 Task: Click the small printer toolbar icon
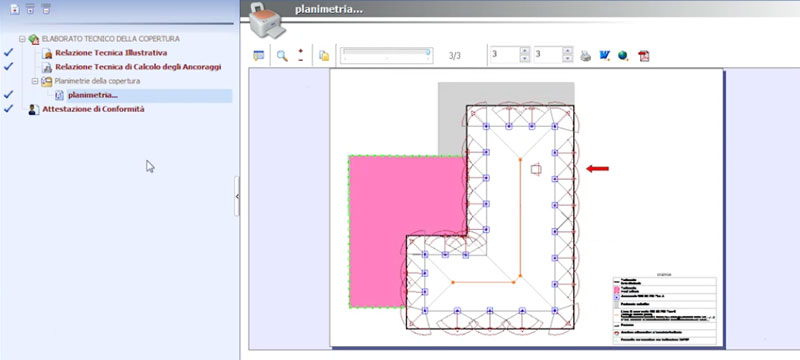tap(586, 56)
